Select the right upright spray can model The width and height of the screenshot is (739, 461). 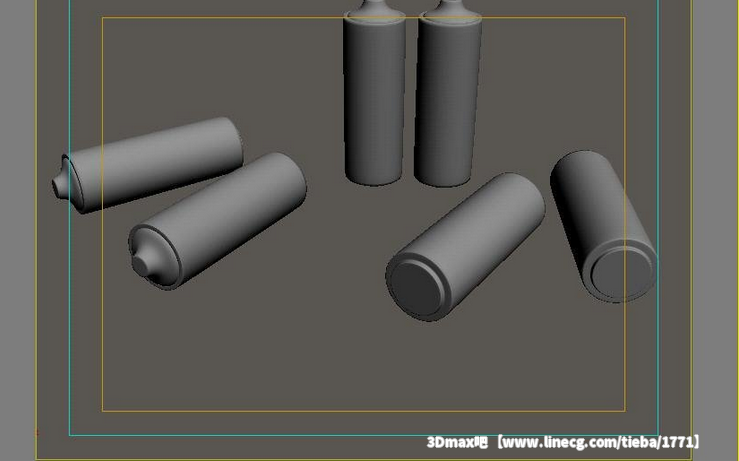(448, 94)
